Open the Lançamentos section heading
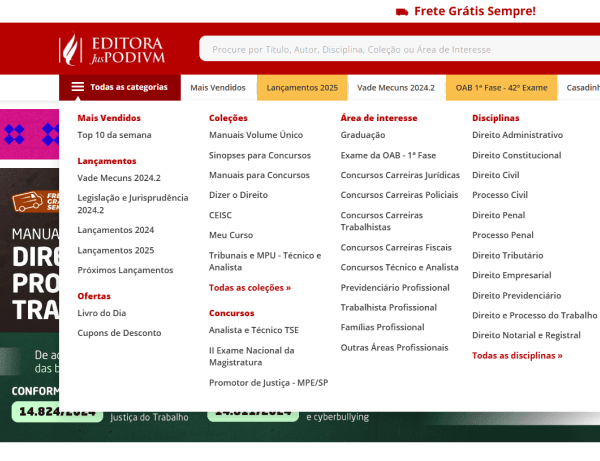The width and height of the screenshot is (600, 461). (x=107, y=161)
